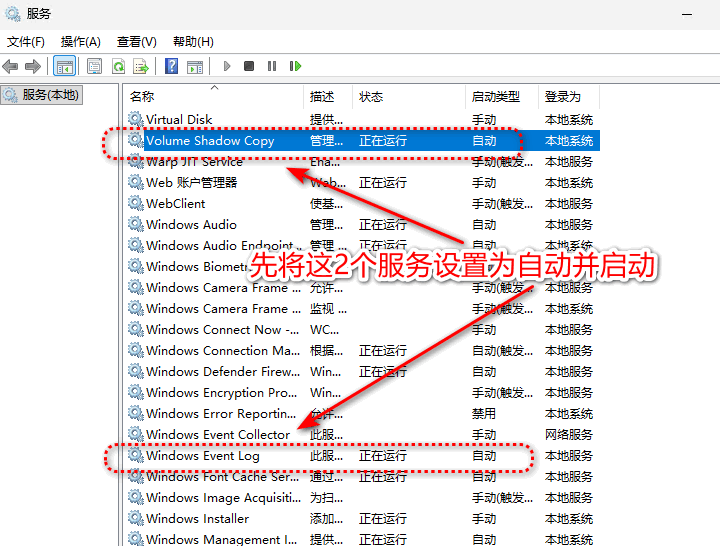Click the gear icon beside Virtual Disk
Image resolution: width=720 pixels, height=546 pixels.
coord(135,119)
